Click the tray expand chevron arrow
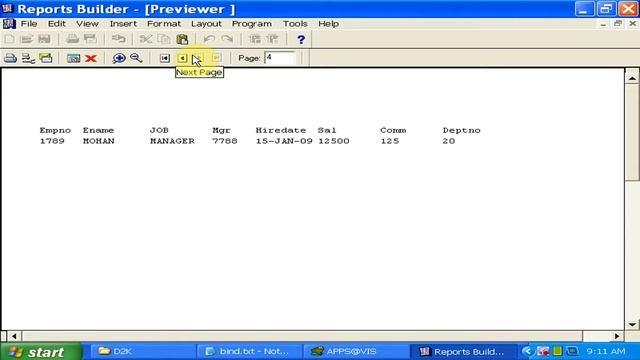 point(527,351)
